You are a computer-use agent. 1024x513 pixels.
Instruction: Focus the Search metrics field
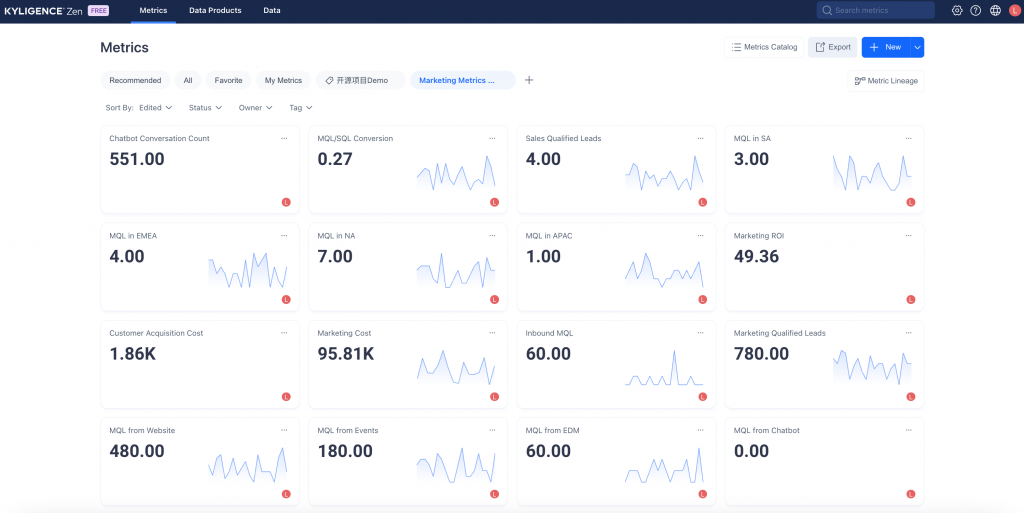(882, 10)
